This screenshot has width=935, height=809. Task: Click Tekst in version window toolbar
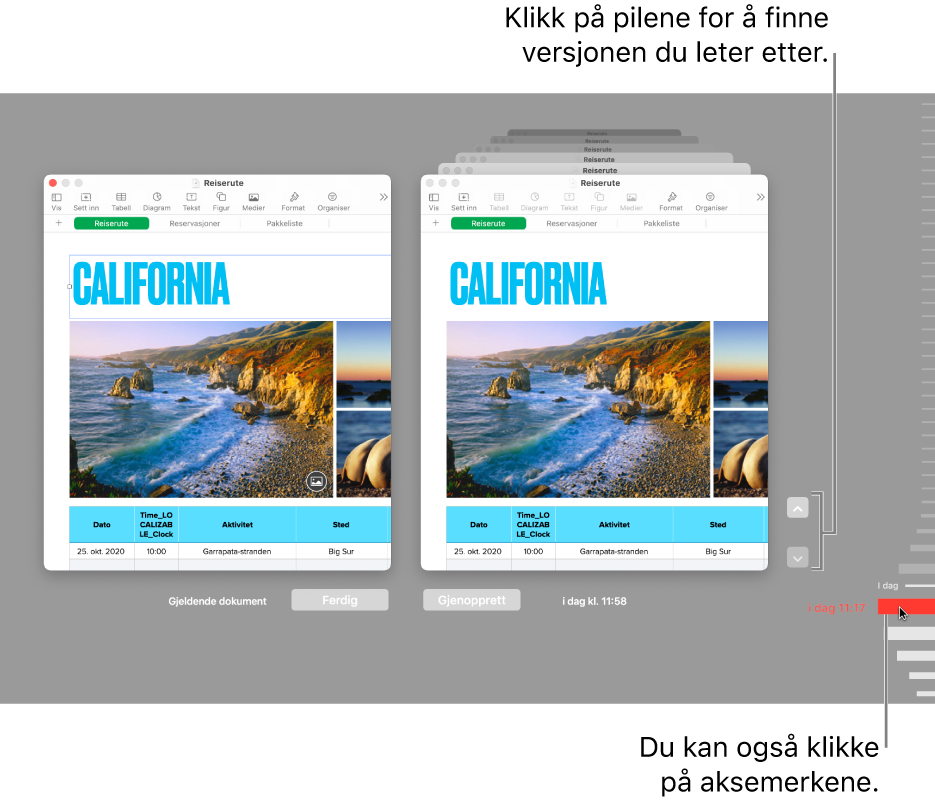[569, 202]
